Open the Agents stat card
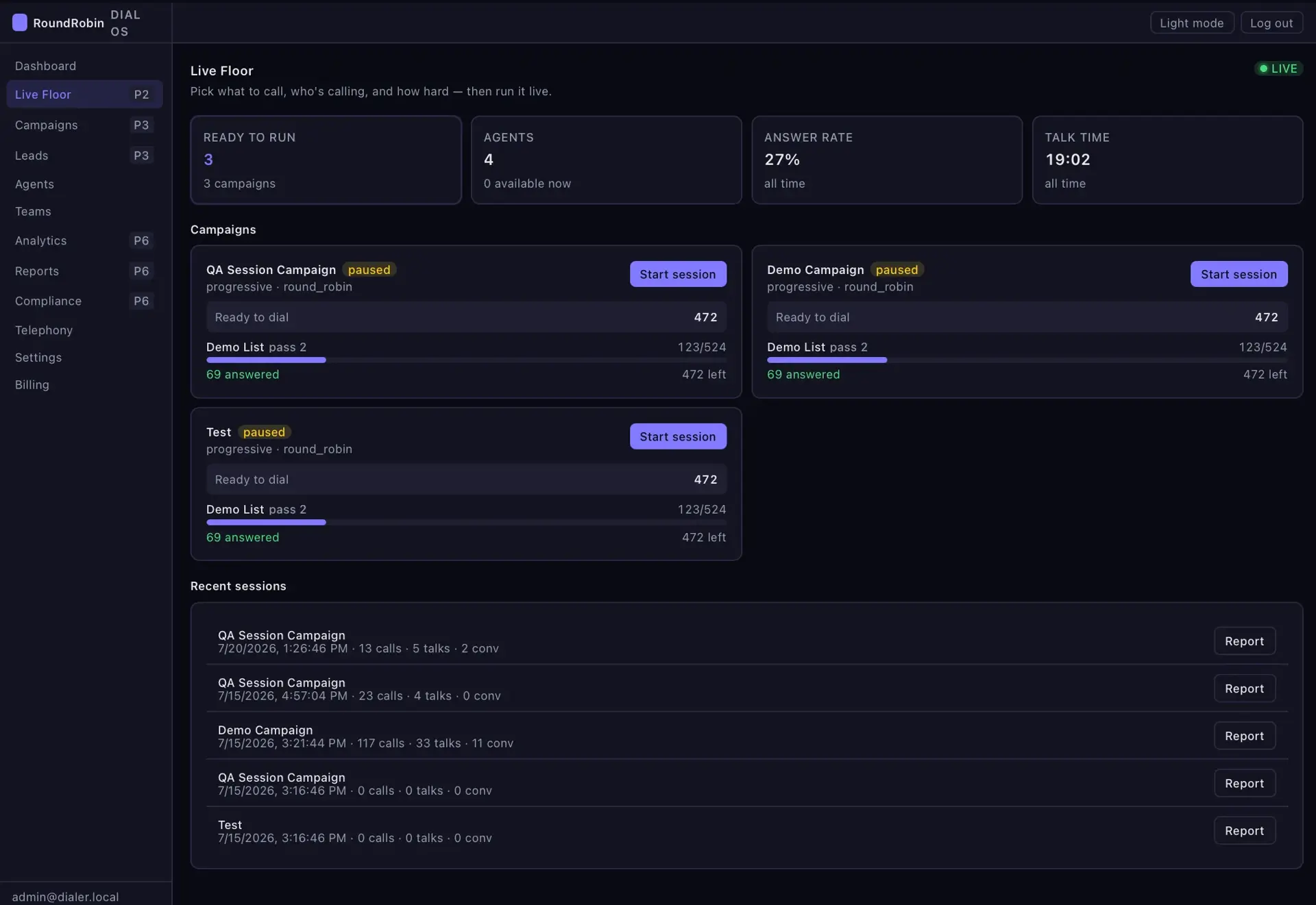The height and width of the screenshot is (905, 1316). click(606, 160)
